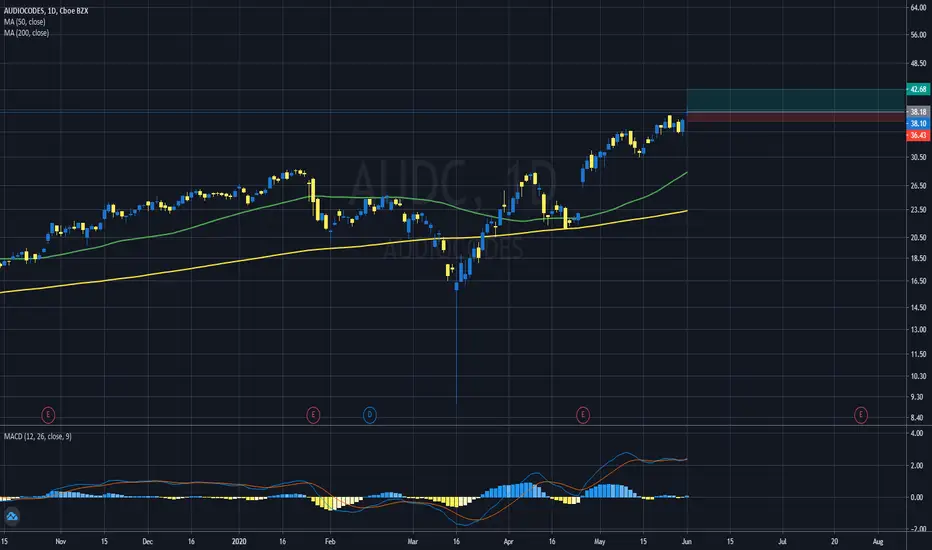
Task: Click the 2020 label on time axis
Action: [239, 541]
